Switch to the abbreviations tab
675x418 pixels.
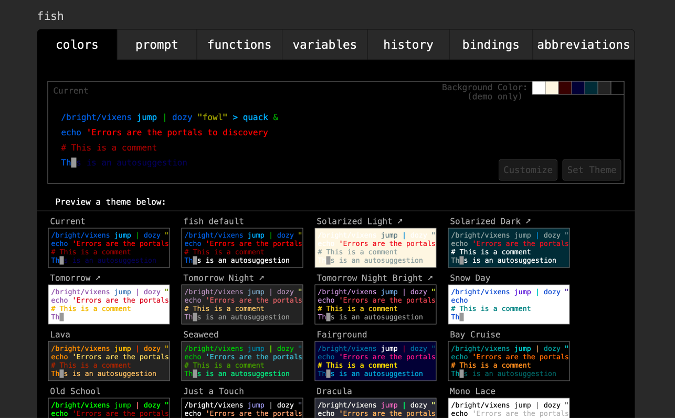pos(583,45)
